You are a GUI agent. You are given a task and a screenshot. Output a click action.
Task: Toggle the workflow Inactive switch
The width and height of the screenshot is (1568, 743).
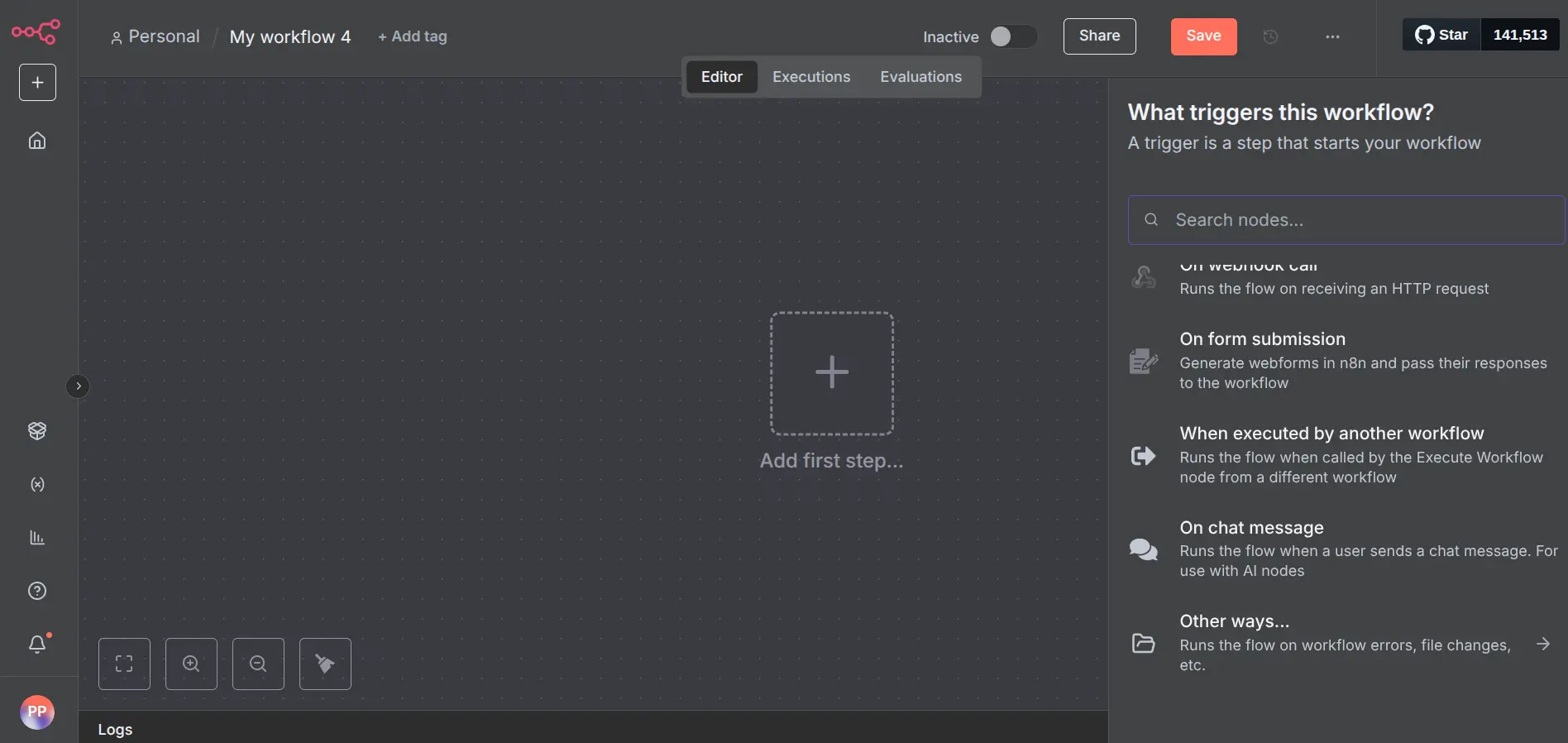[1012, 36]
